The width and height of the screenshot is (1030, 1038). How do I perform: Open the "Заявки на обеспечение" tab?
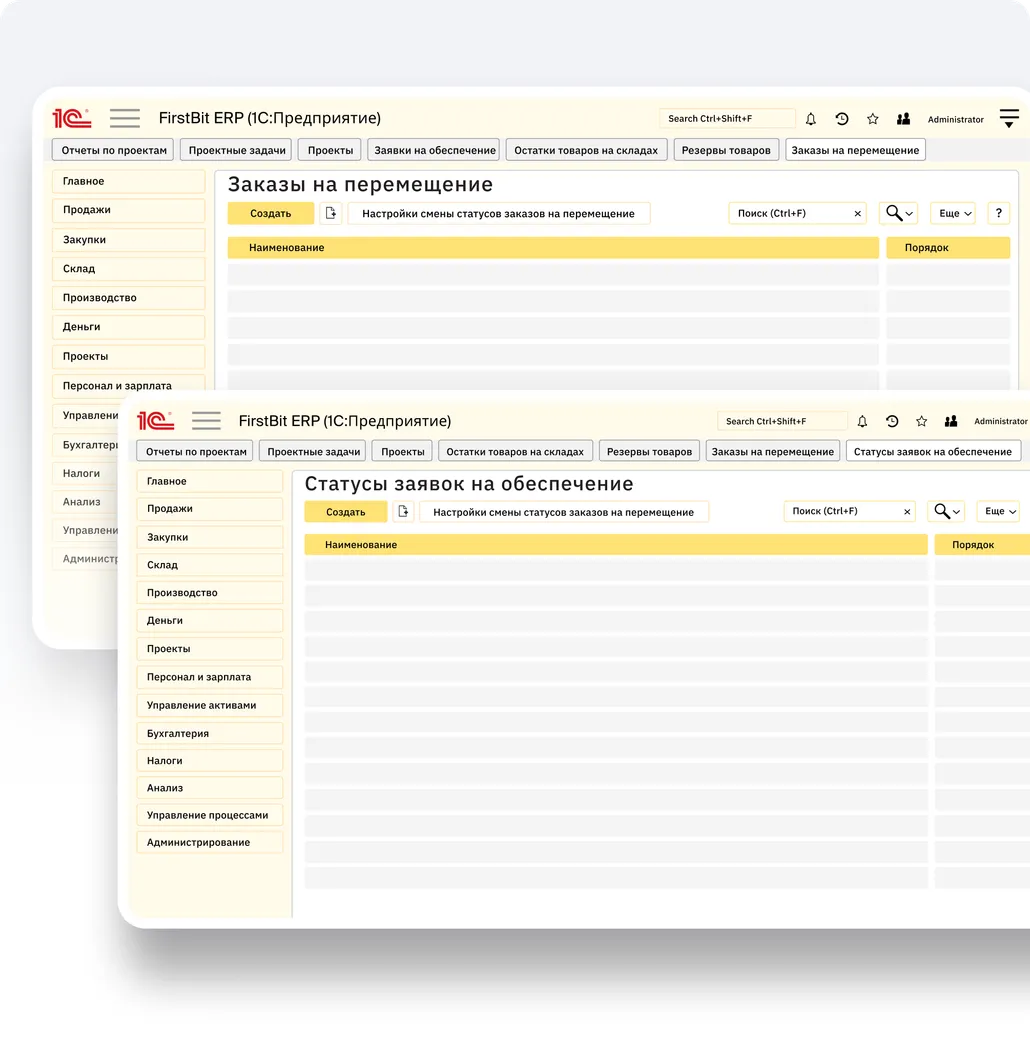click(x=435, y=150)
